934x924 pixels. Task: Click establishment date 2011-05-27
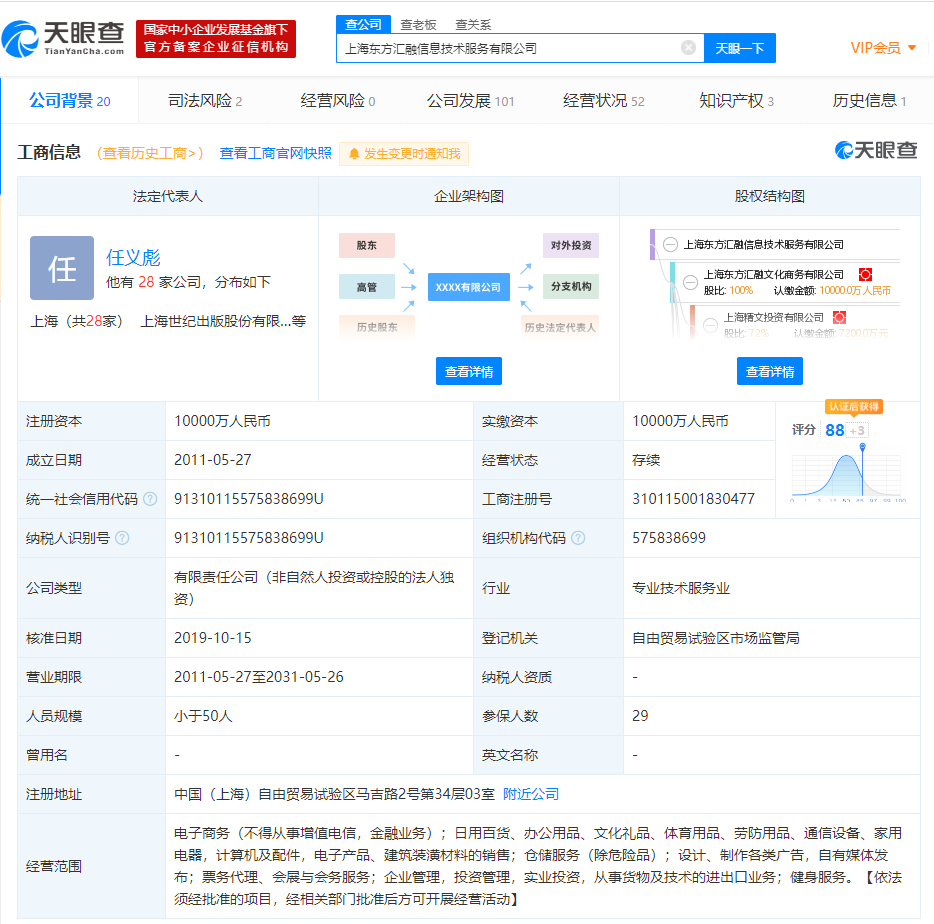213,460
